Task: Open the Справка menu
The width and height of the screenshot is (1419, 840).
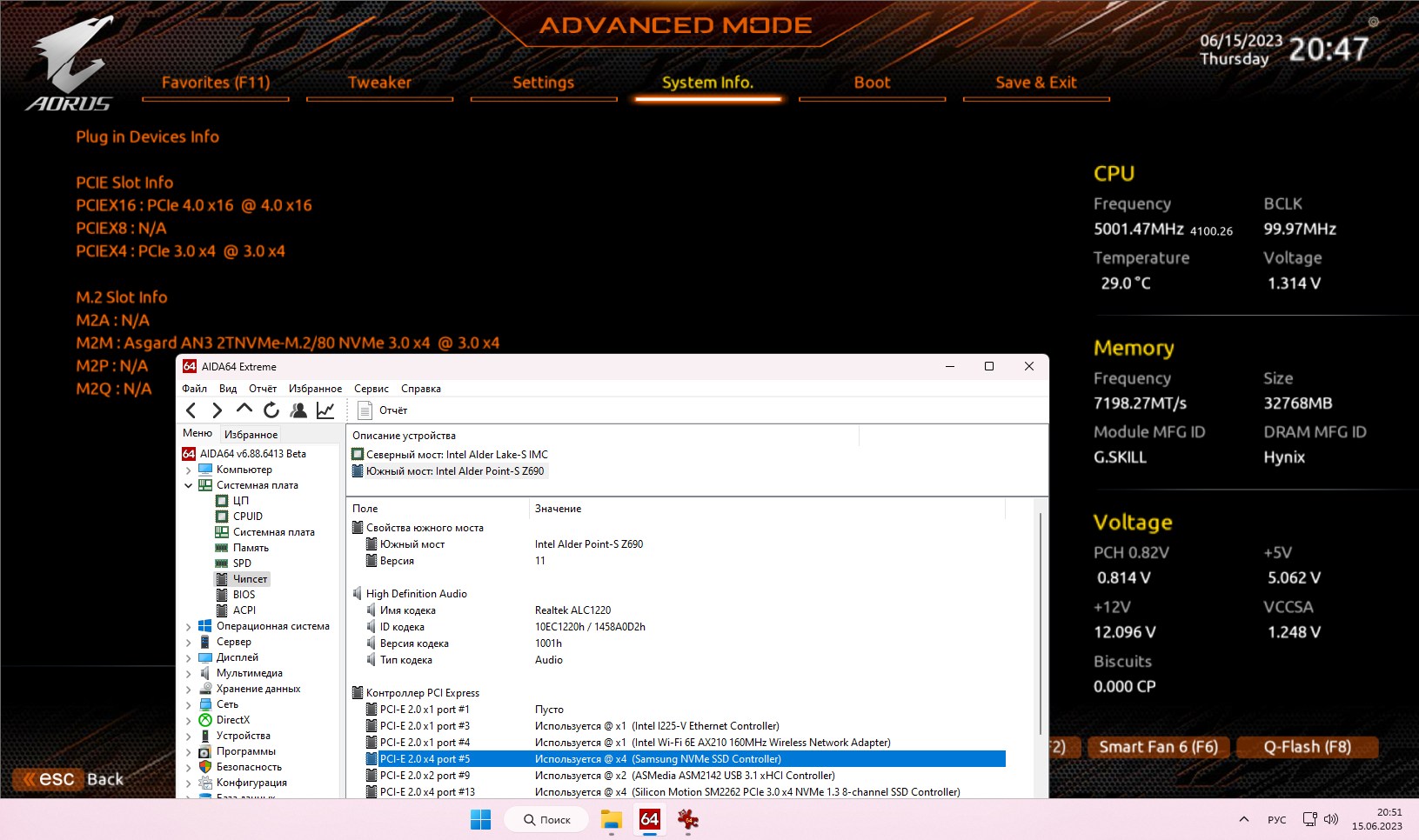Action: [421, 389]
